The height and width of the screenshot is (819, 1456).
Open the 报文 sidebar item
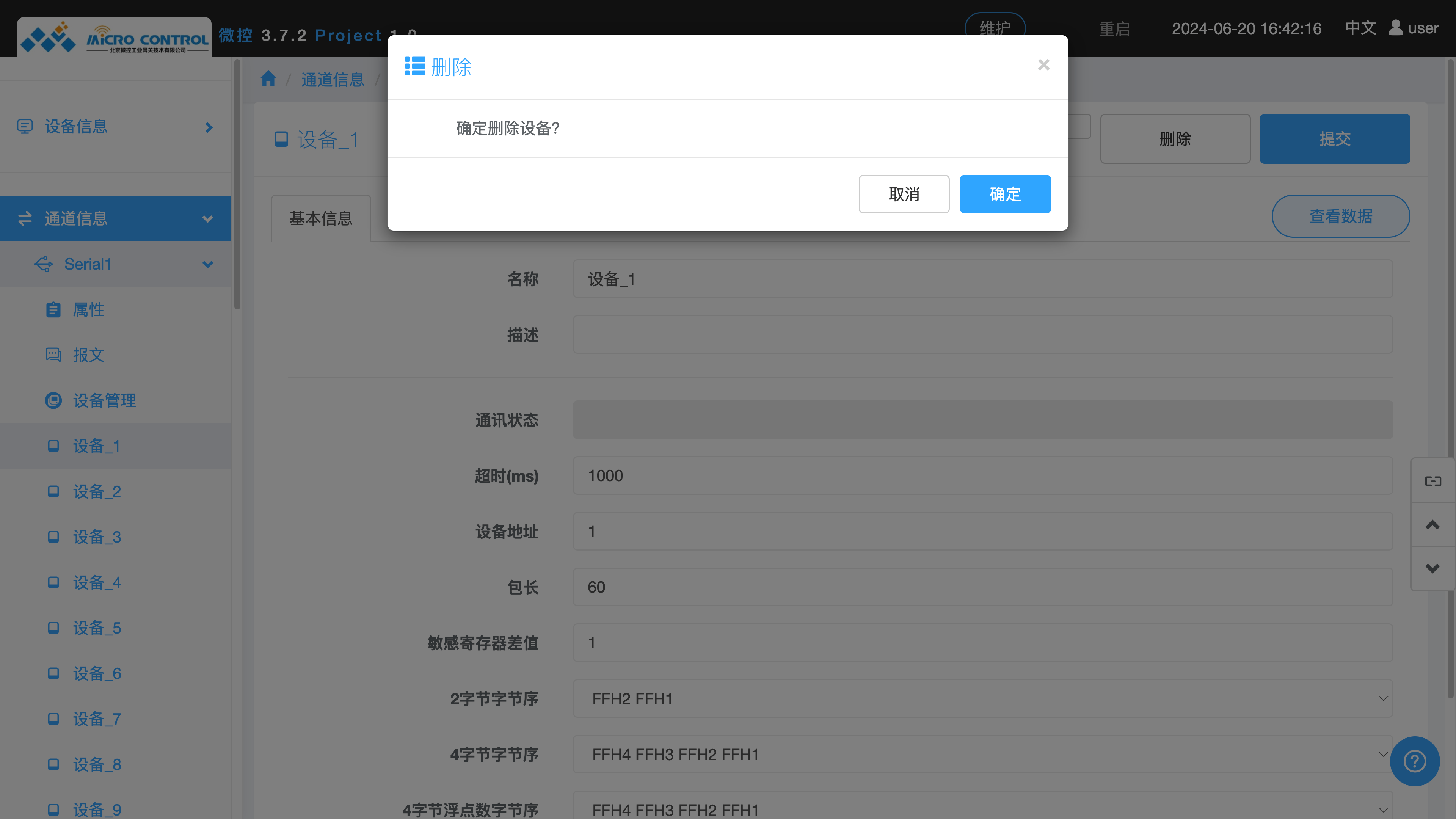click(x=88, y=355)
